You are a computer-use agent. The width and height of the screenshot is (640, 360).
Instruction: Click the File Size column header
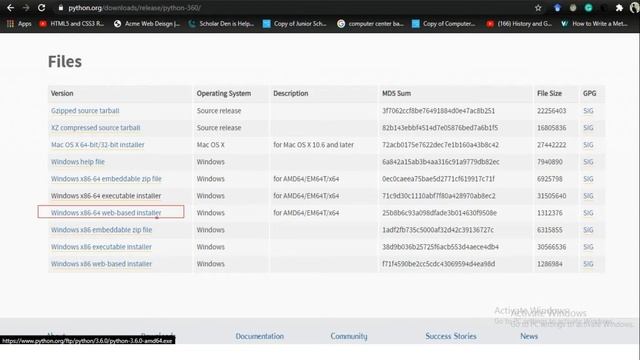point(549,93)
